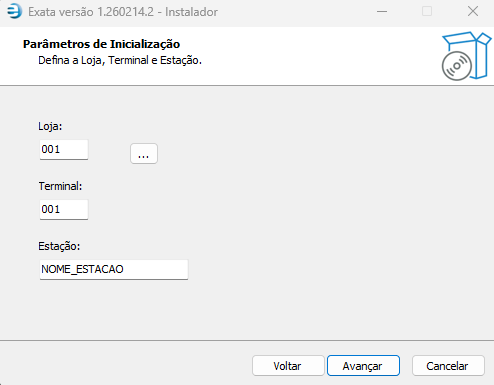The width and height of the screenshot is (494, 385).
Task: Click the Exata app icon in title bar
Action: pos(15,11)
